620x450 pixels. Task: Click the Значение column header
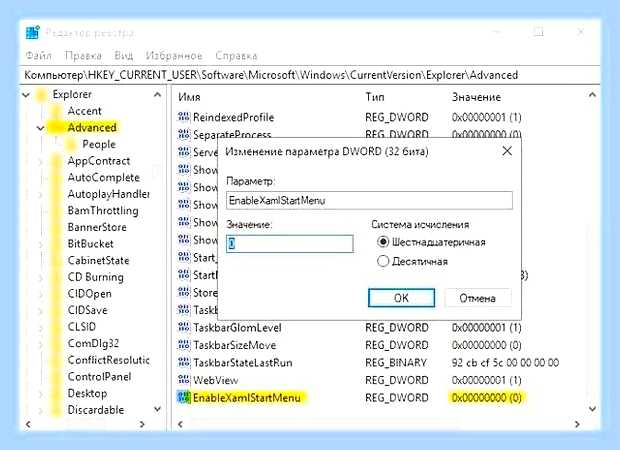pos(476,97)
